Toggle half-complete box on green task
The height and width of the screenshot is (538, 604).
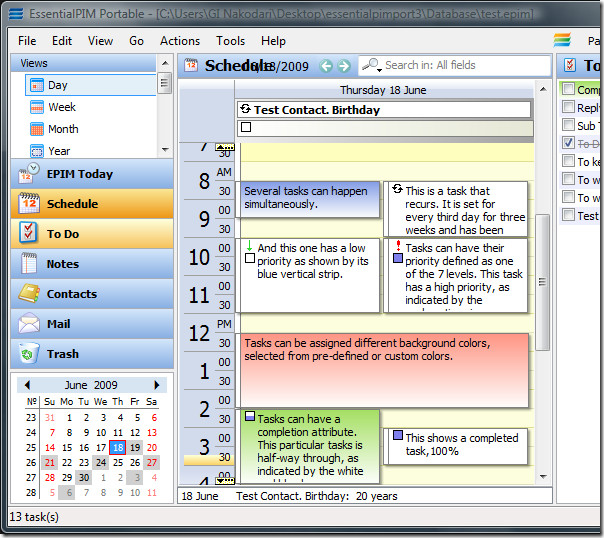[250, 416]
